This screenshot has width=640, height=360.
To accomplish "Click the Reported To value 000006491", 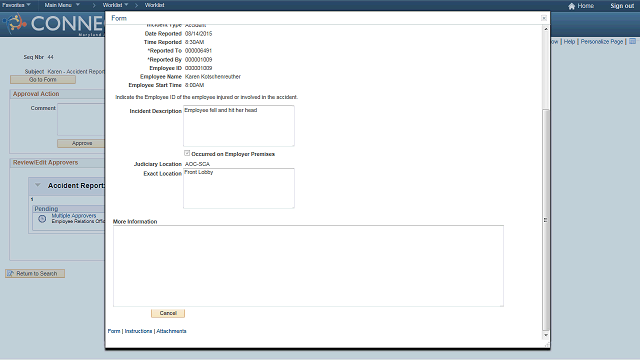I will point(198,51).
